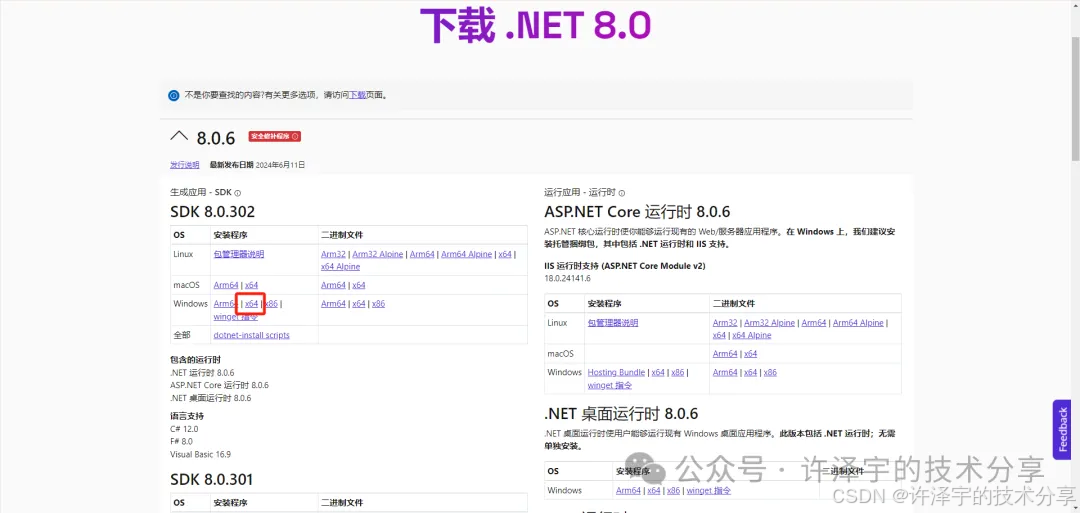Click the .NET 桌面运行时 8.0.6 heading
1080x513 pixels.
(x=621, y=414)
